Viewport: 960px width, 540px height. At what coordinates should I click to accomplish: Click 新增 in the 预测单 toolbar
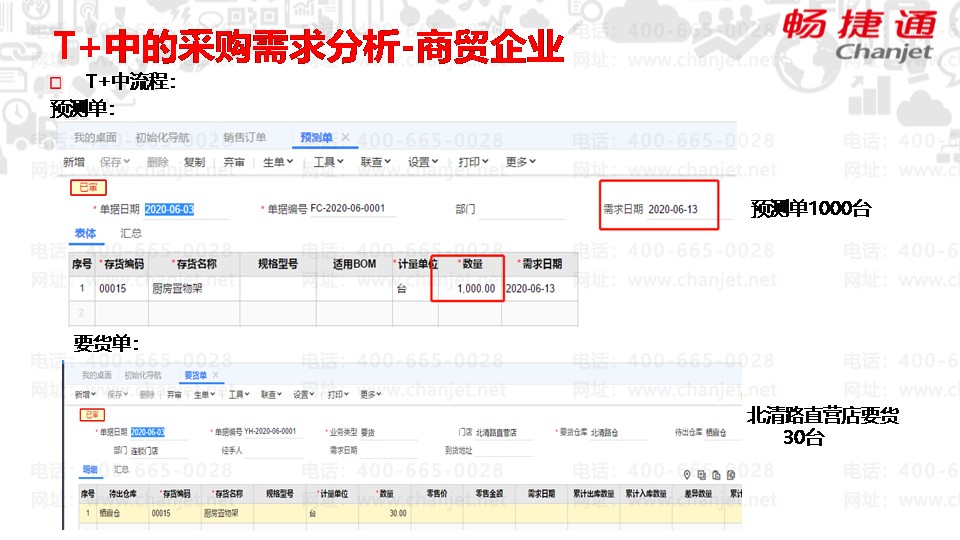(74, 162)
